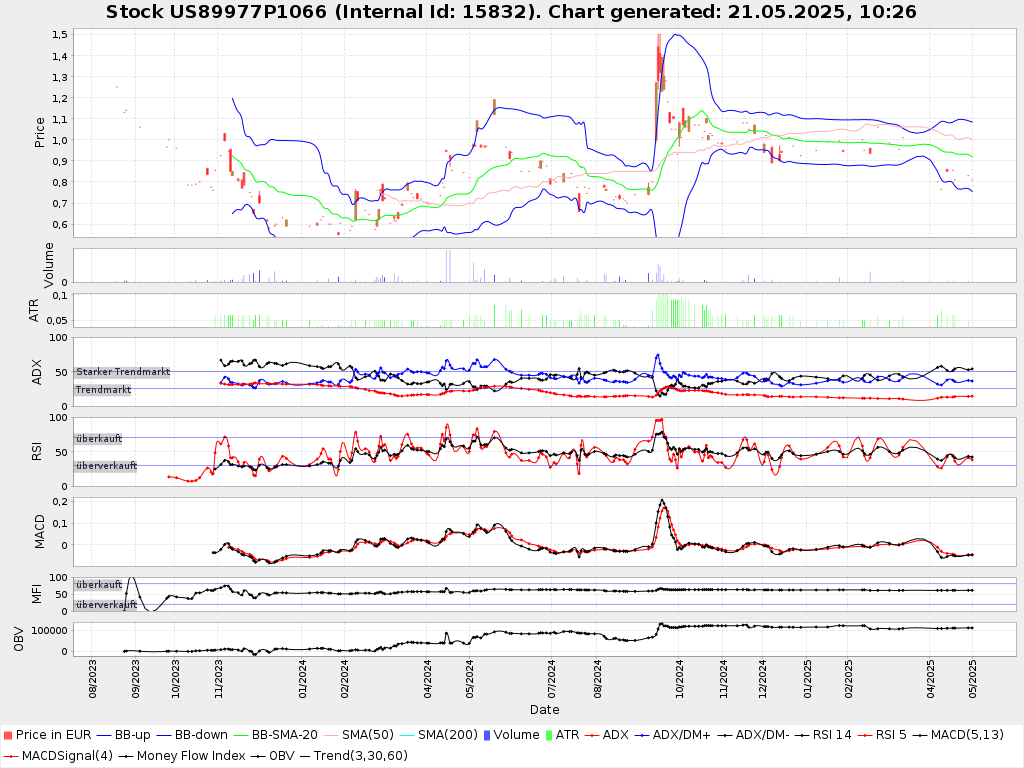Click the 'Volume' y-axis title
The height and width of the screenshot is (768, 1024).
pyautogui.click(x=48, y=265)
